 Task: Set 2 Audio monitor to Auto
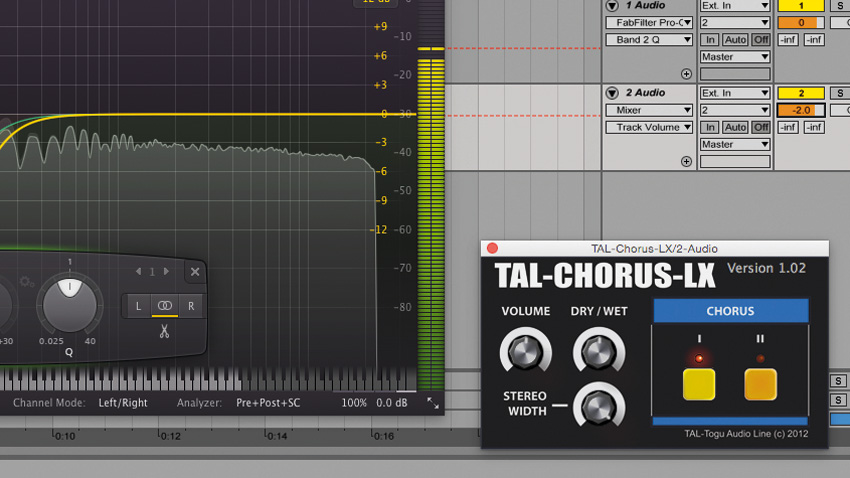(x=735, y=127)
